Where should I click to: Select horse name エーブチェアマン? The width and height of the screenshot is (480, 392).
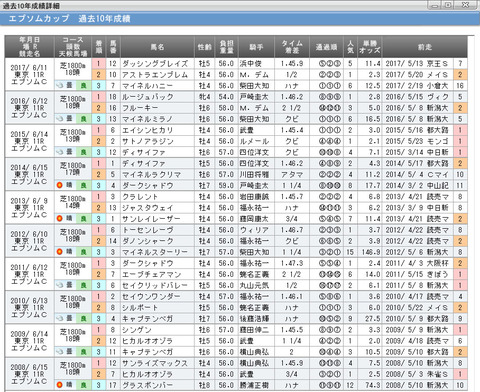tap(151, 274)
